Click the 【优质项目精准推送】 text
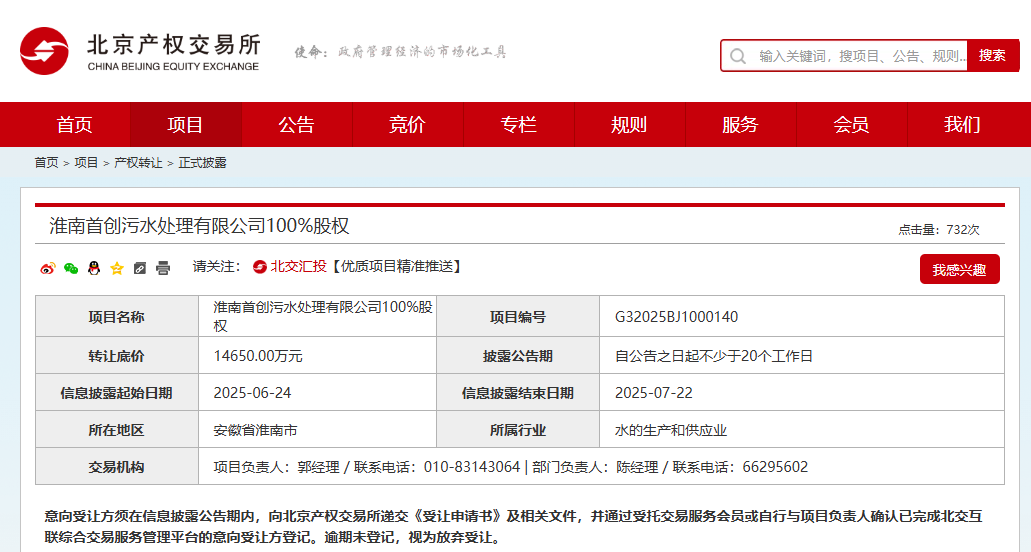Screen dimensions: 1031x552 pyautogui.click(x=396, y=266)
